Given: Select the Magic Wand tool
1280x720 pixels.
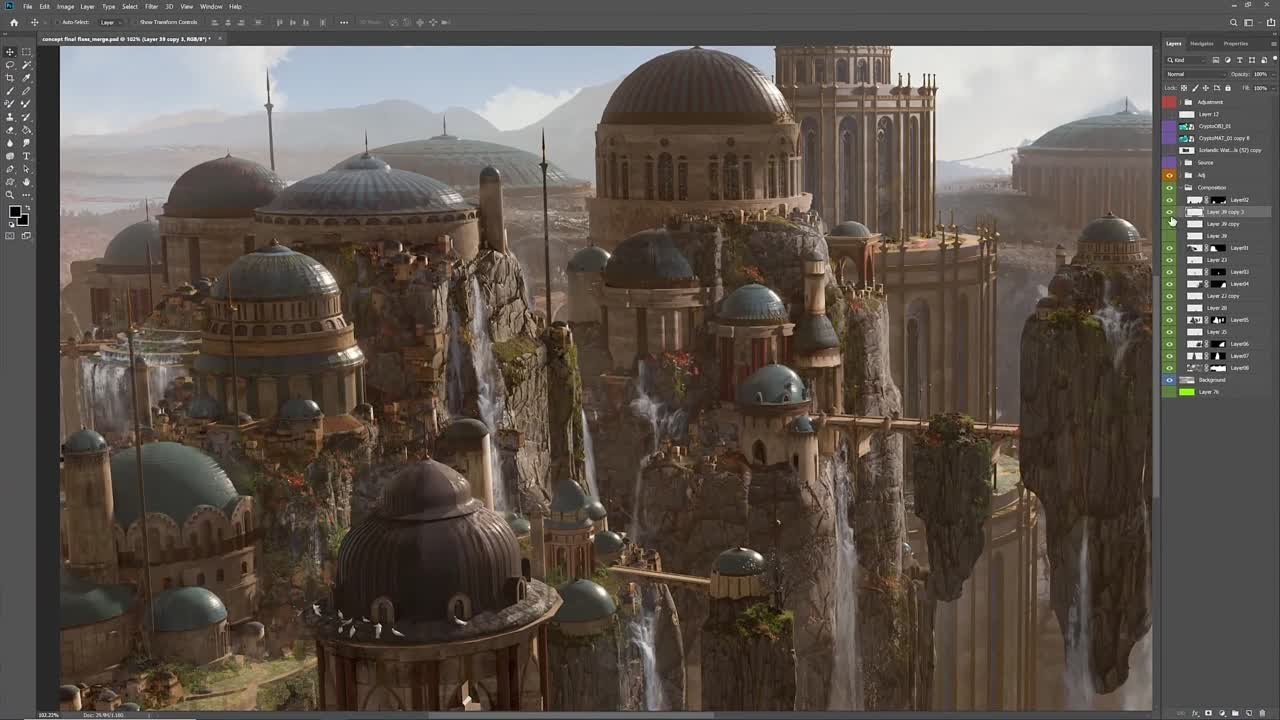Looking at the screenshot, I should (x=26, y=65).
